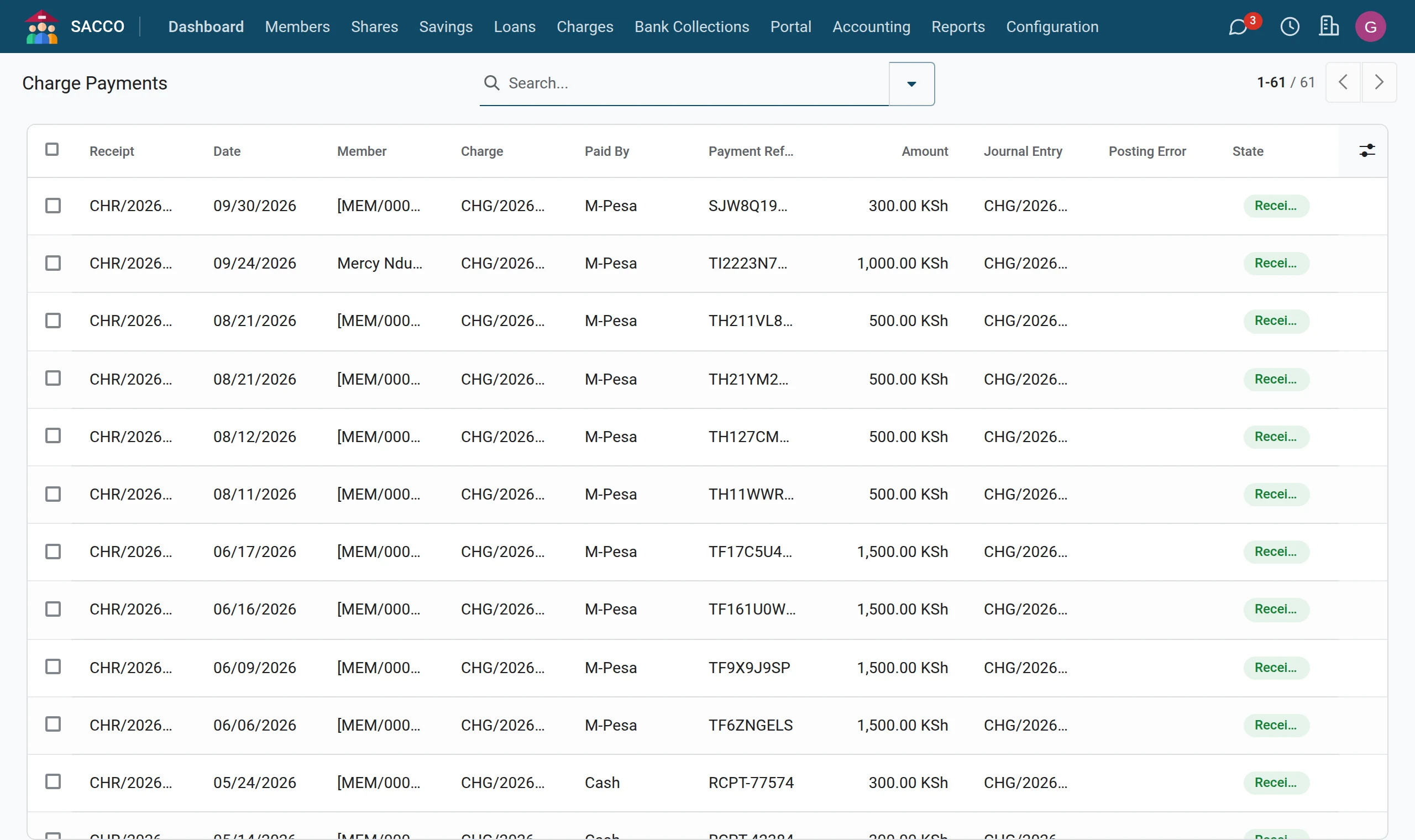The height and width of the screenshot is (840, 1415).
Task: Select the row dated 09/30/2026
Action: pos(53,206)
